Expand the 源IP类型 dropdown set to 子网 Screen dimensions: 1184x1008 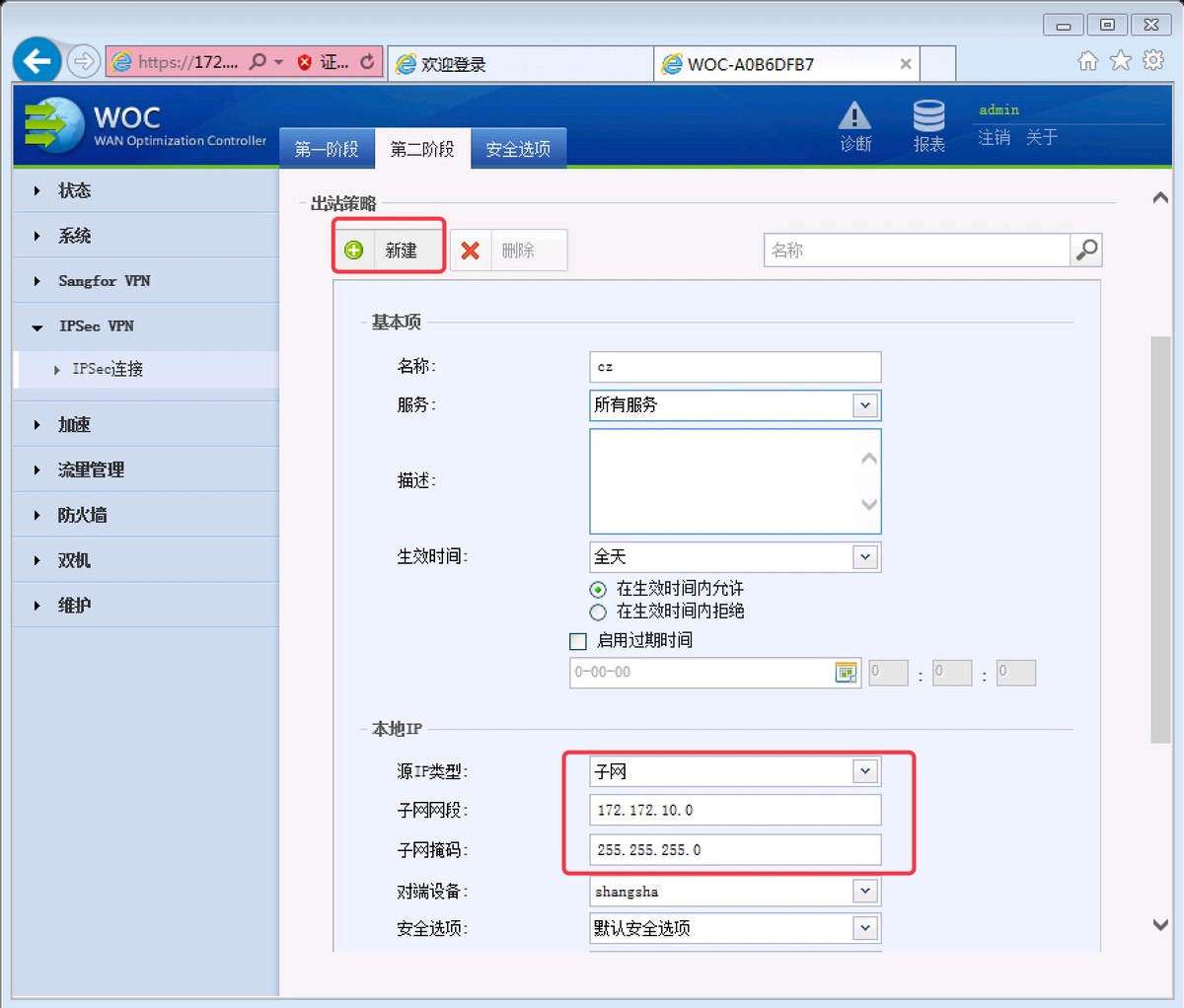[865, 771]
